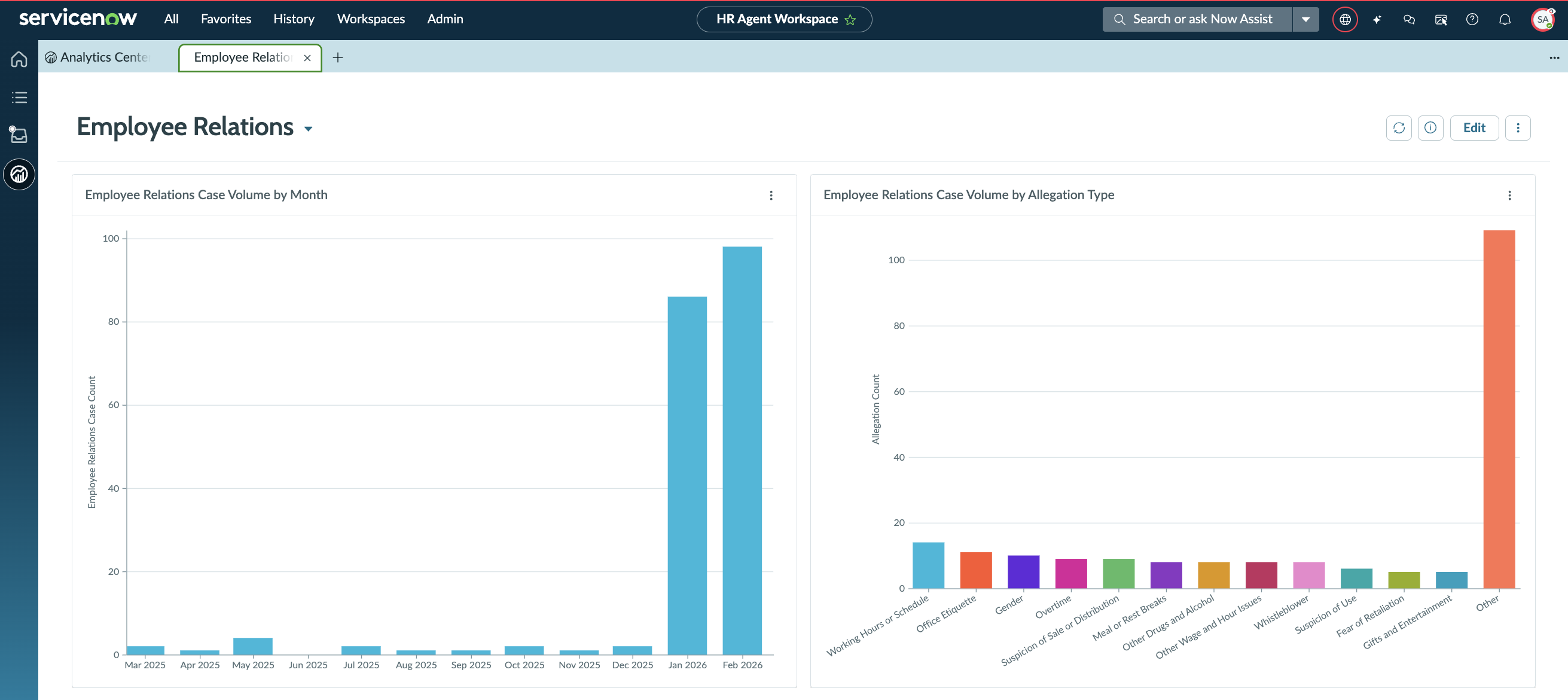Image resolution: width=1568 pixels, height=700 pixels.
Task: Click the ServiceNow logo
Action: (x=78, y=19)
